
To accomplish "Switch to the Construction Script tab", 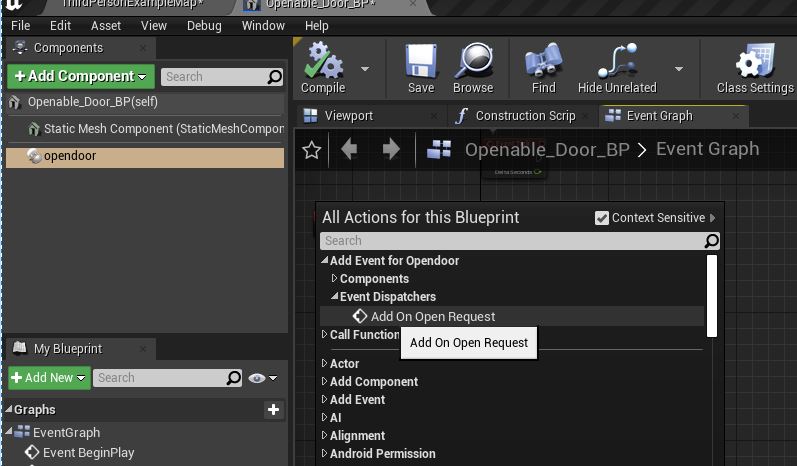I will point(523,116).
